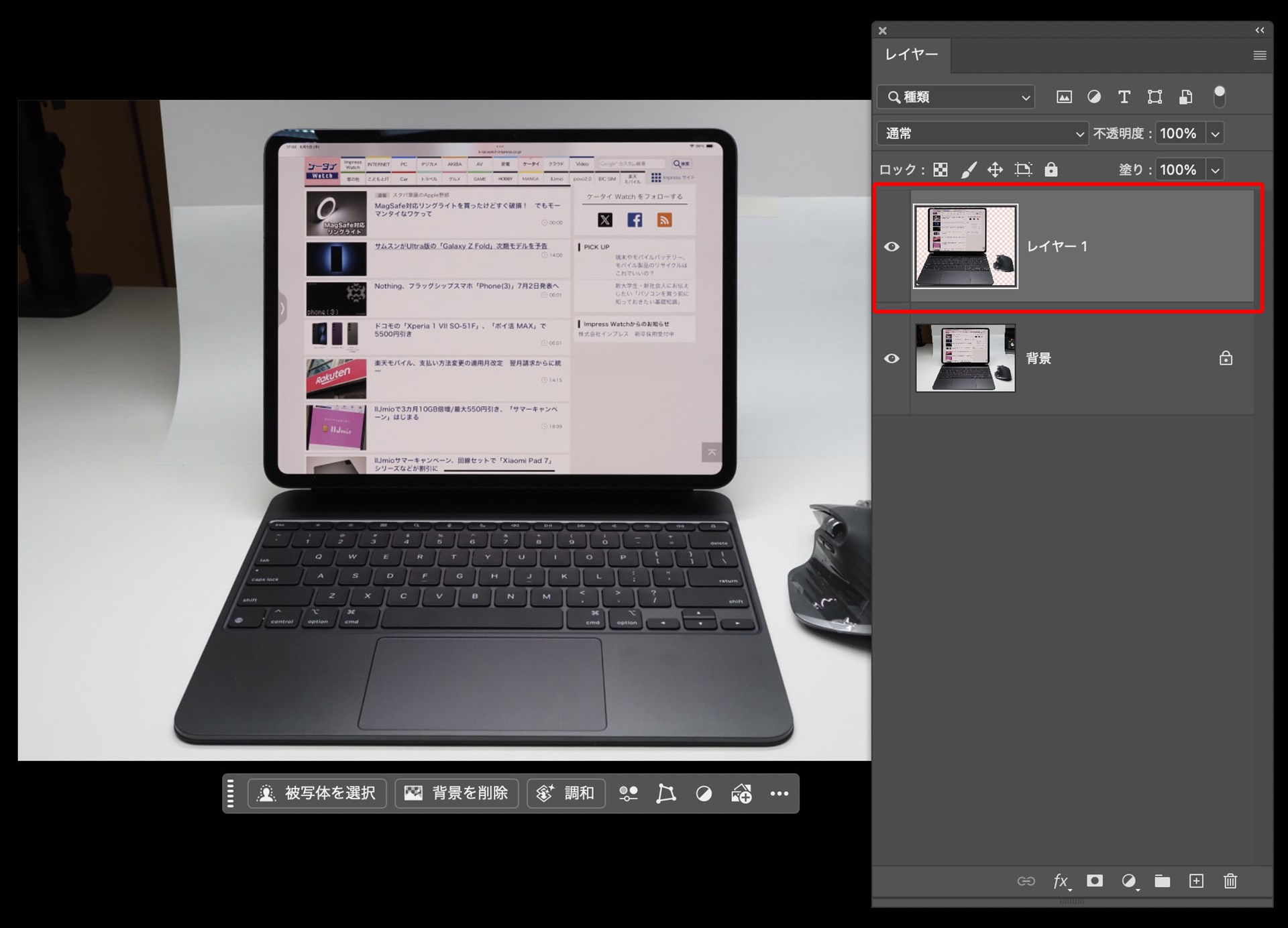Screen dimensions: 1288x928
Task: Toggle visibility of the 背景 layer
Action: (892, 359)
